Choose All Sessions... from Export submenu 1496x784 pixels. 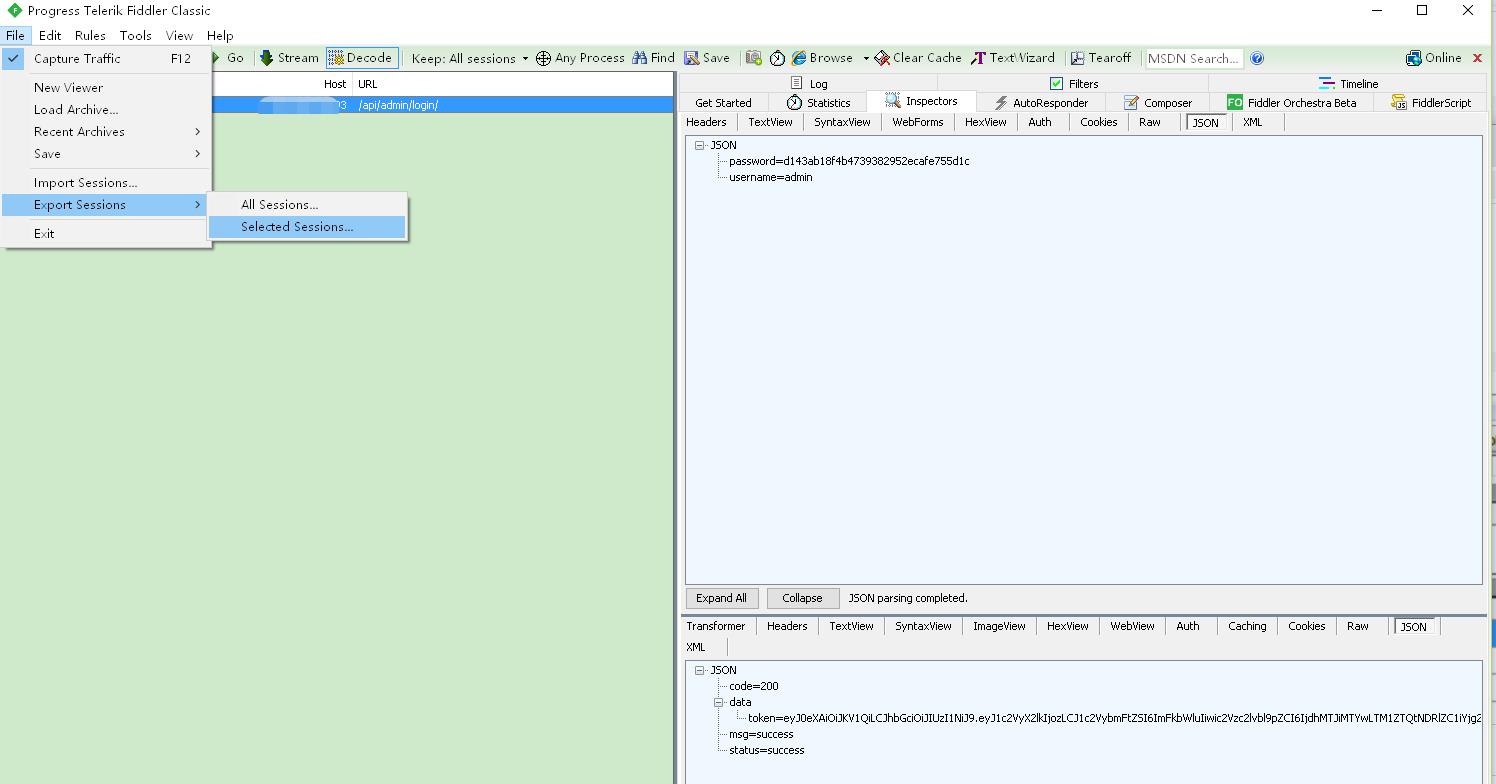point(307,204)
